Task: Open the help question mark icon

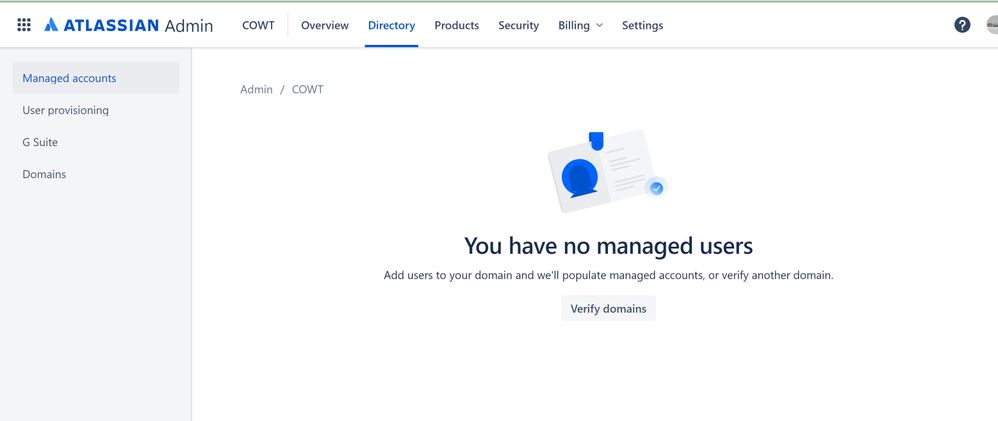Action: tap(962, 25)
